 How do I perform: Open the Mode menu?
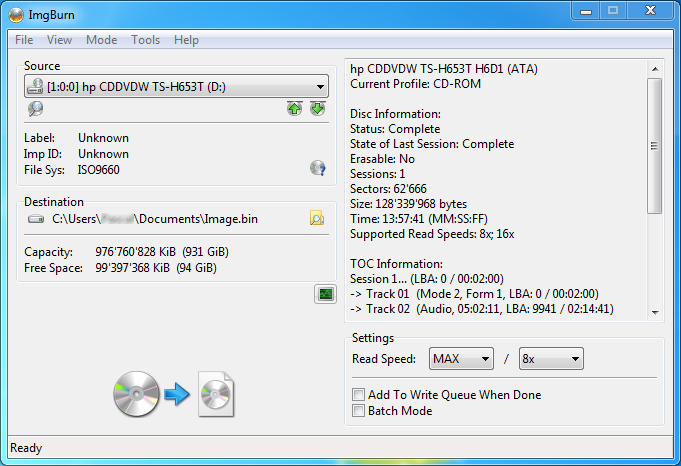pos(101,40)
